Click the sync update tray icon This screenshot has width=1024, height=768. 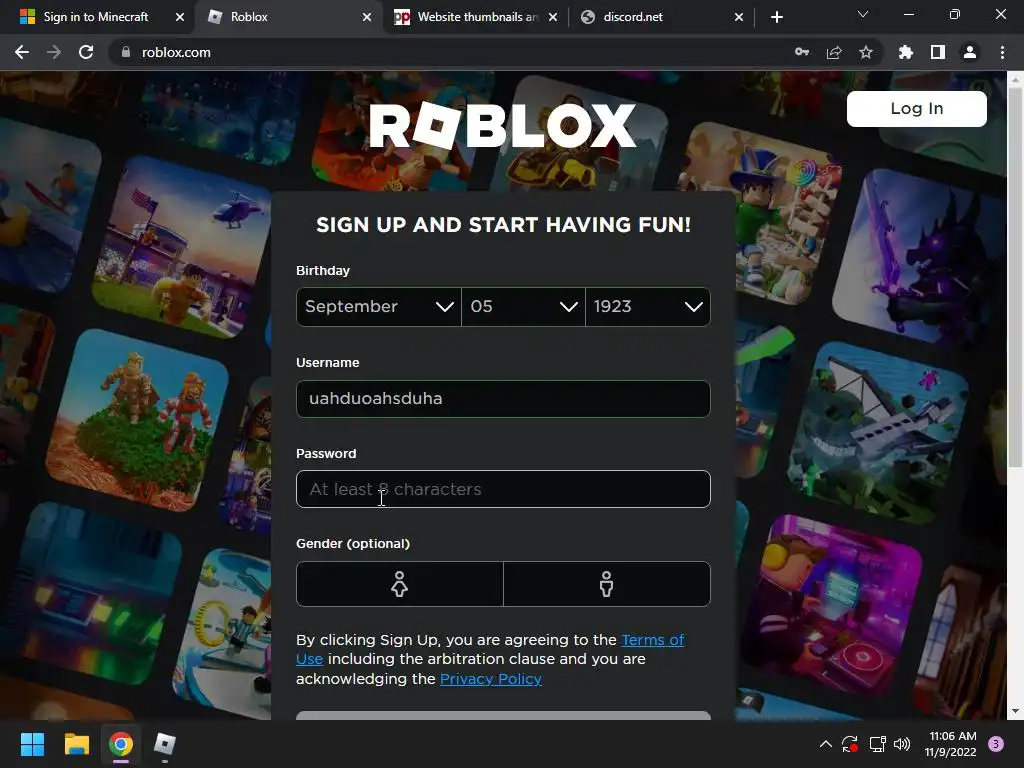pyautogui.click(x=850, y=744)
